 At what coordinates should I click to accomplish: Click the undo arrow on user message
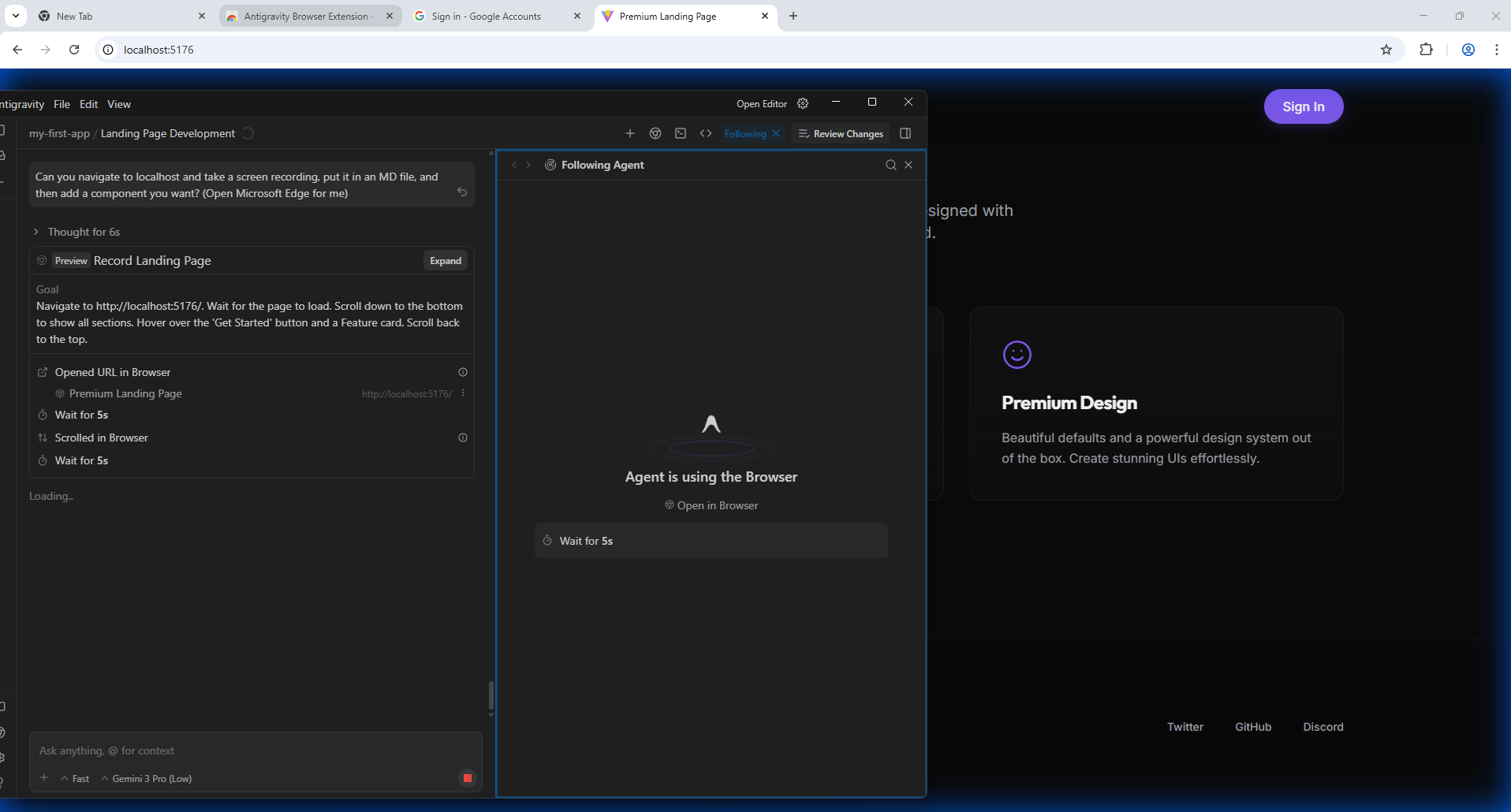[x=462, y=192]
